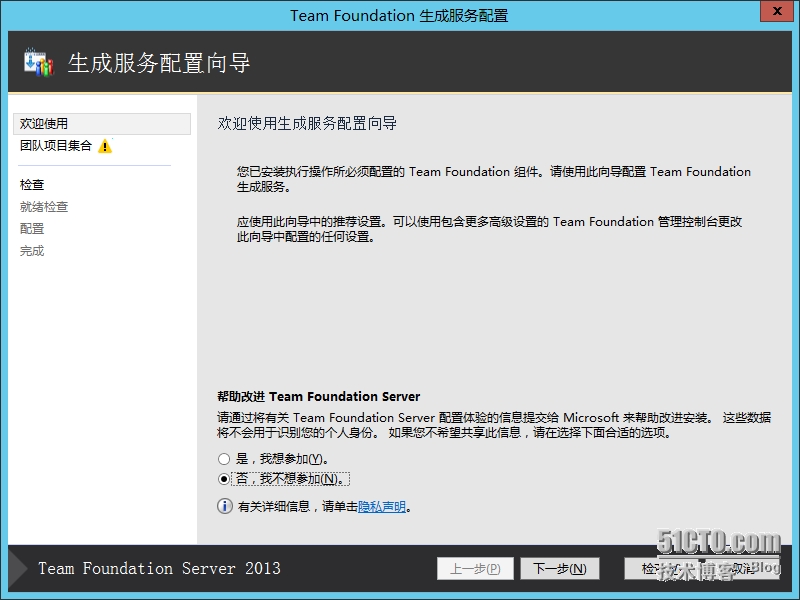The height and width of the screenshot is (600, 800).
Task: Click the 下一步(N) button
Action: point(560,568)
